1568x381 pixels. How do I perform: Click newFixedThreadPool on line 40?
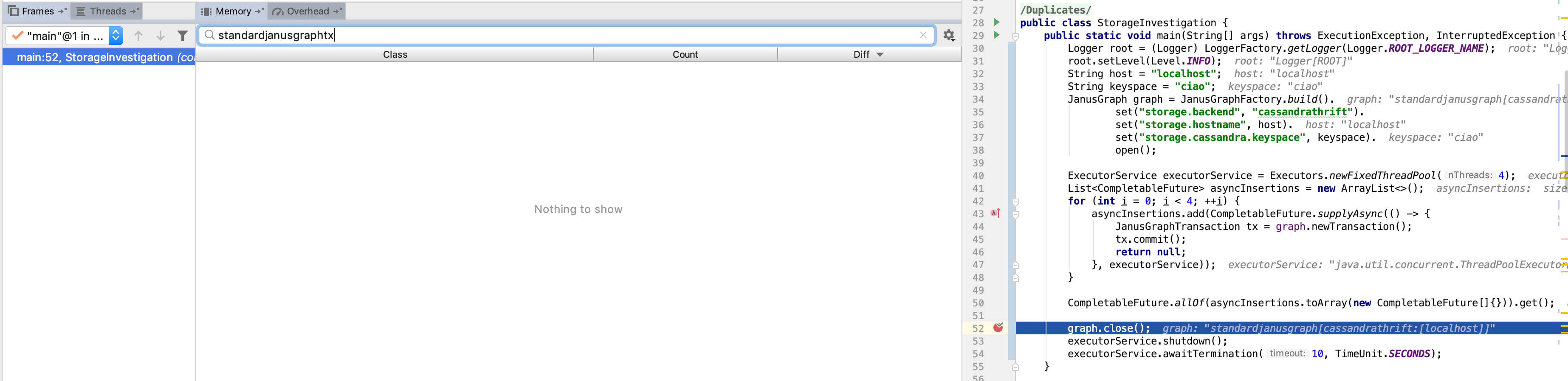1382,176
